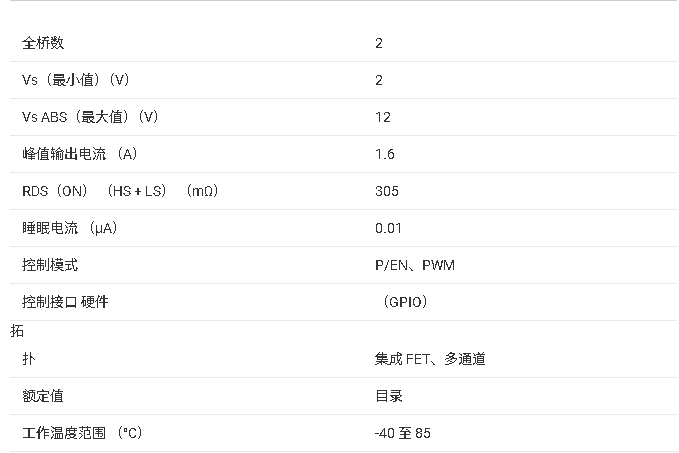Select the Vs ABS maximum value 12
This screenshot has height=453, width=679.
[x=383, y=117]
